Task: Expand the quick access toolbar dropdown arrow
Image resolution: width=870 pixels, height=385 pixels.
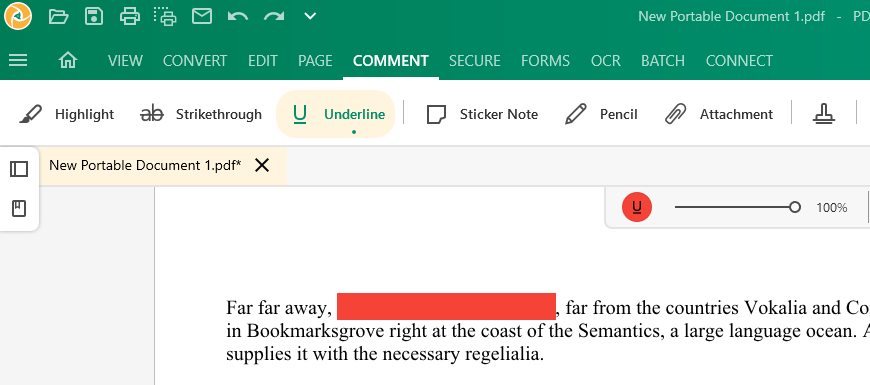Action: [x=310, y=16]
